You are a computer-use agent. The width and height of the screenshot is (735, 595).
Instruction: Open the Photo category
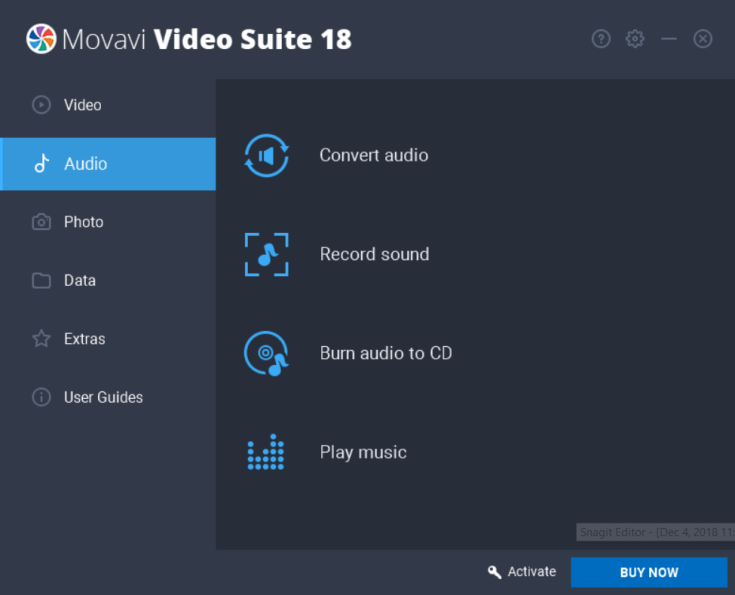[x=108, y=222]
